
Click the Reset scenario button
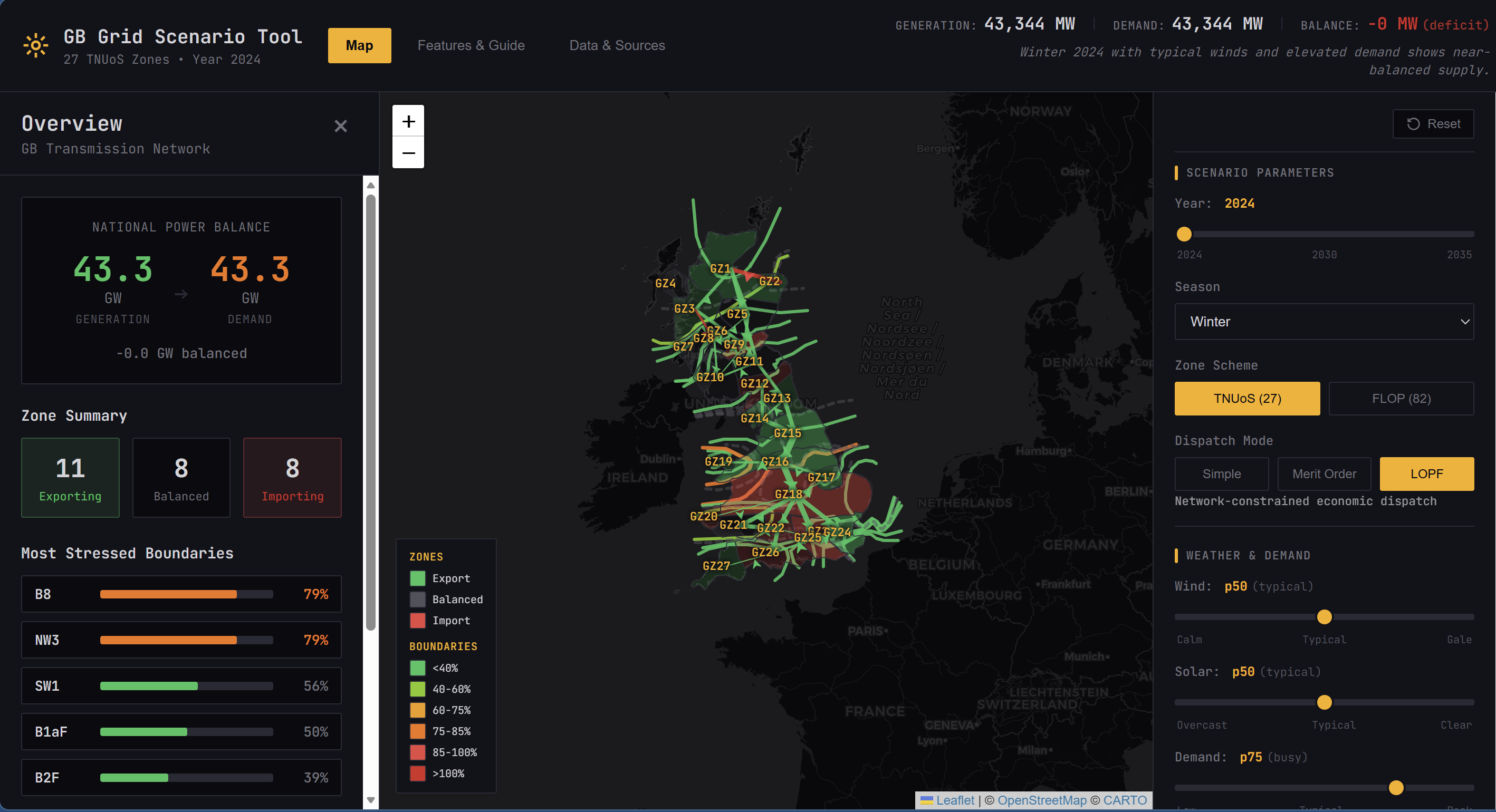tap(1433, 123)
